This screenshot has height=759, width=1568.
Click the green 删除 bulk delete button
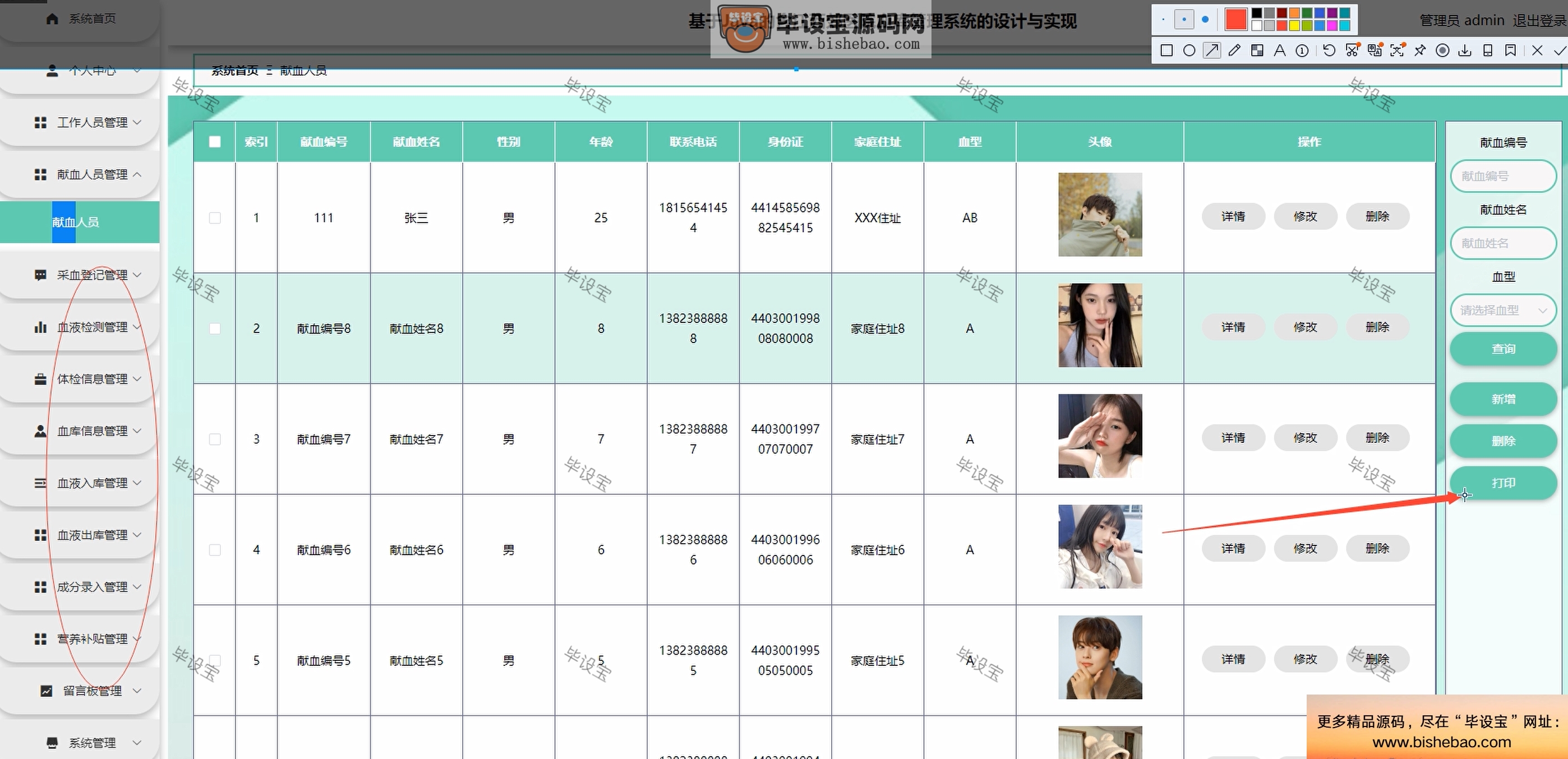(1504, 441)
